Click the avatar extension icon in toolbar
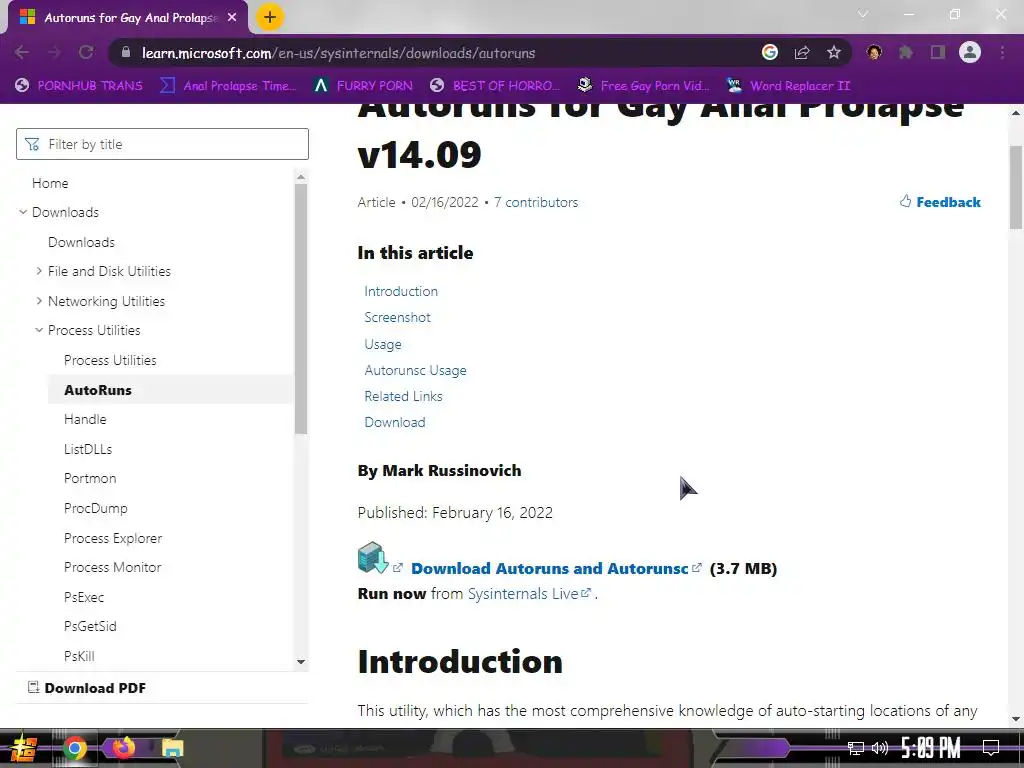This screenshot has width=1024, height=768. click(874, 52)
